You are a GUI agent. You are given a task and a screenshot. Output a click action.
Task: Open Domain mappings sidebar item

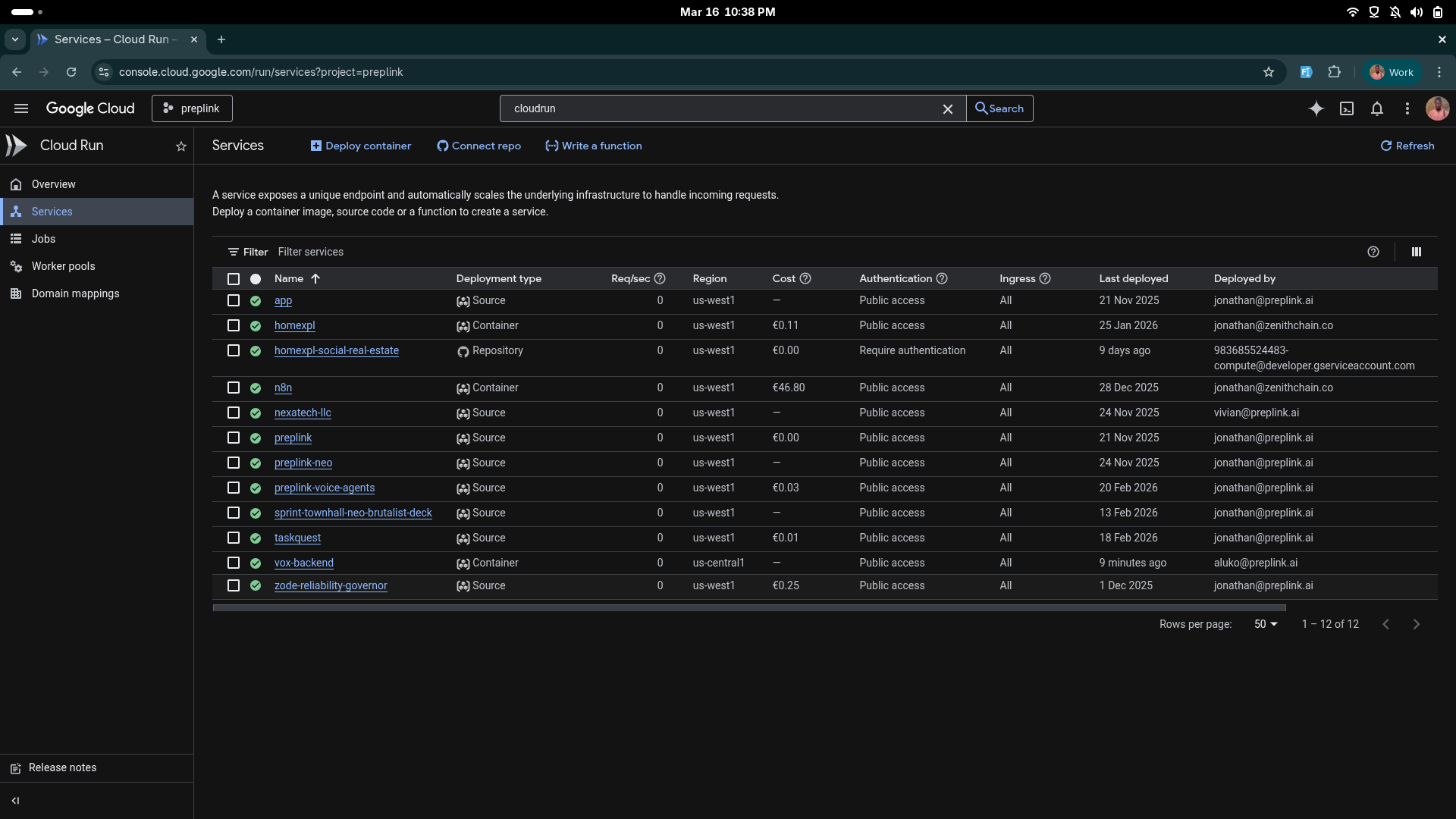coord(75,293)
